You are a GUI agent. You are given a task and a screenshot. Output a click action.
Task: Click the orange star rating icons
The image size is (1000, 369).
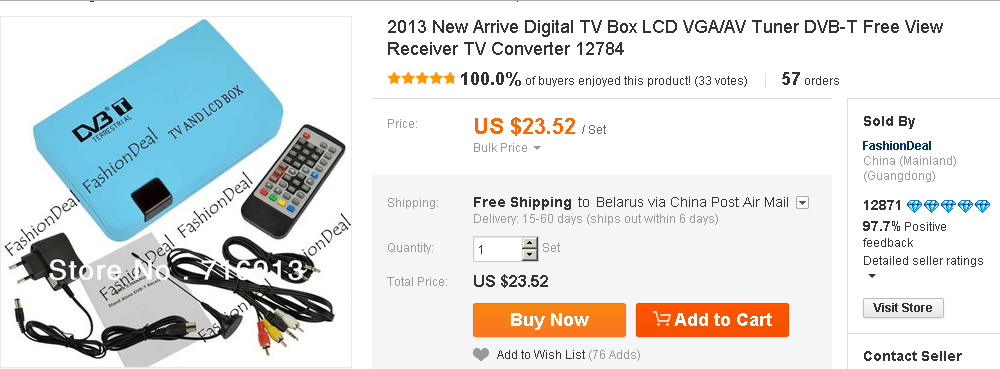(421, 79)
